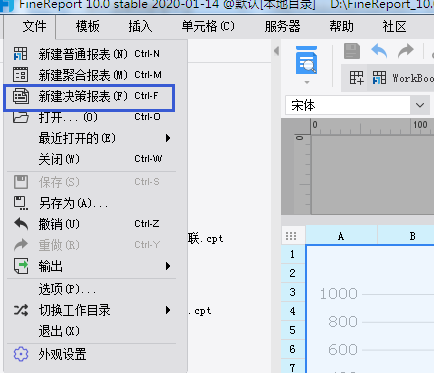
Task: Click the aggregate report icon in menu
Action: tap(21, 75)
